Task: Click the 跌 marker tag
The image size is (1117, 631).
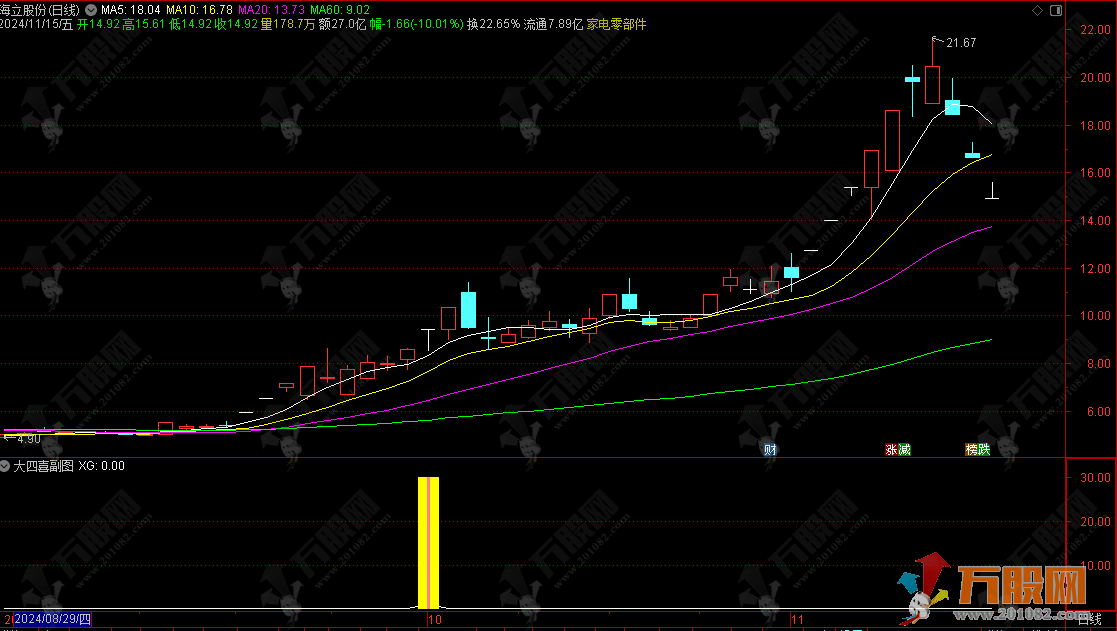Action: 984,449
